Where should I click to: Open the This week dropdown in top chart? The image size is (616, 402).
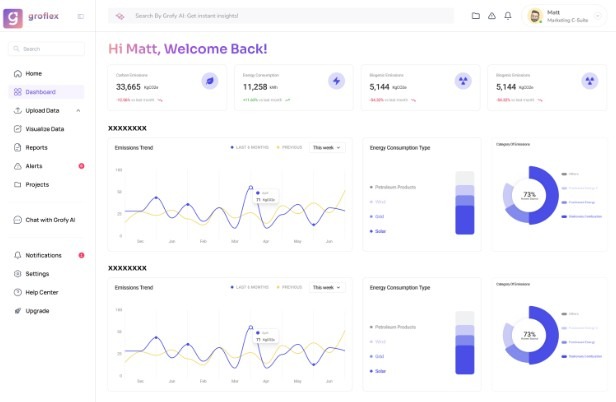coord(327,147)
